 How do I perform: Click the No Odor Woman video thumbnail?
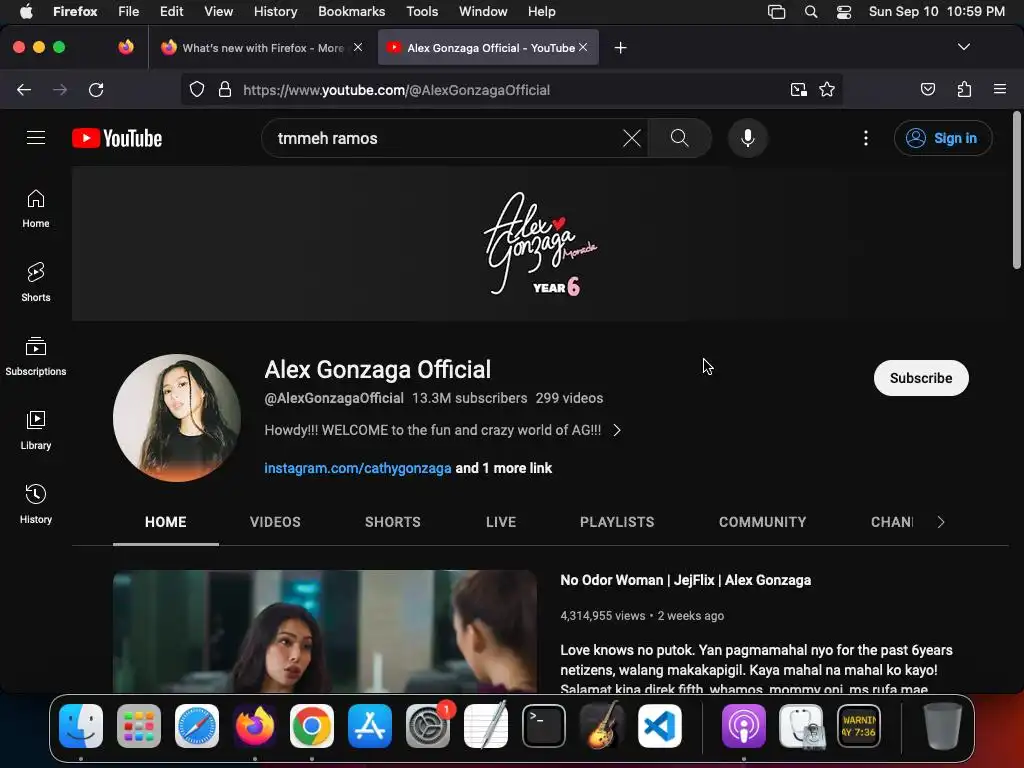click(325, 631)
